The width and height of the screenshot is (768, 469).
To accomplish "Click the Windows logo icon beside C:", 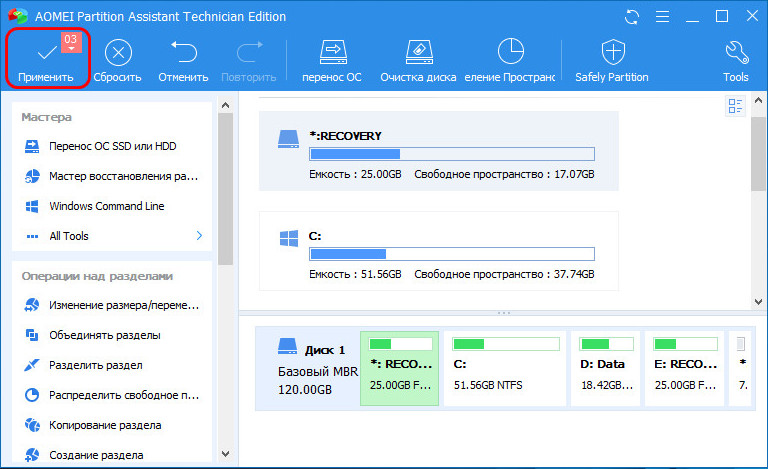I will tap(288, 238).
